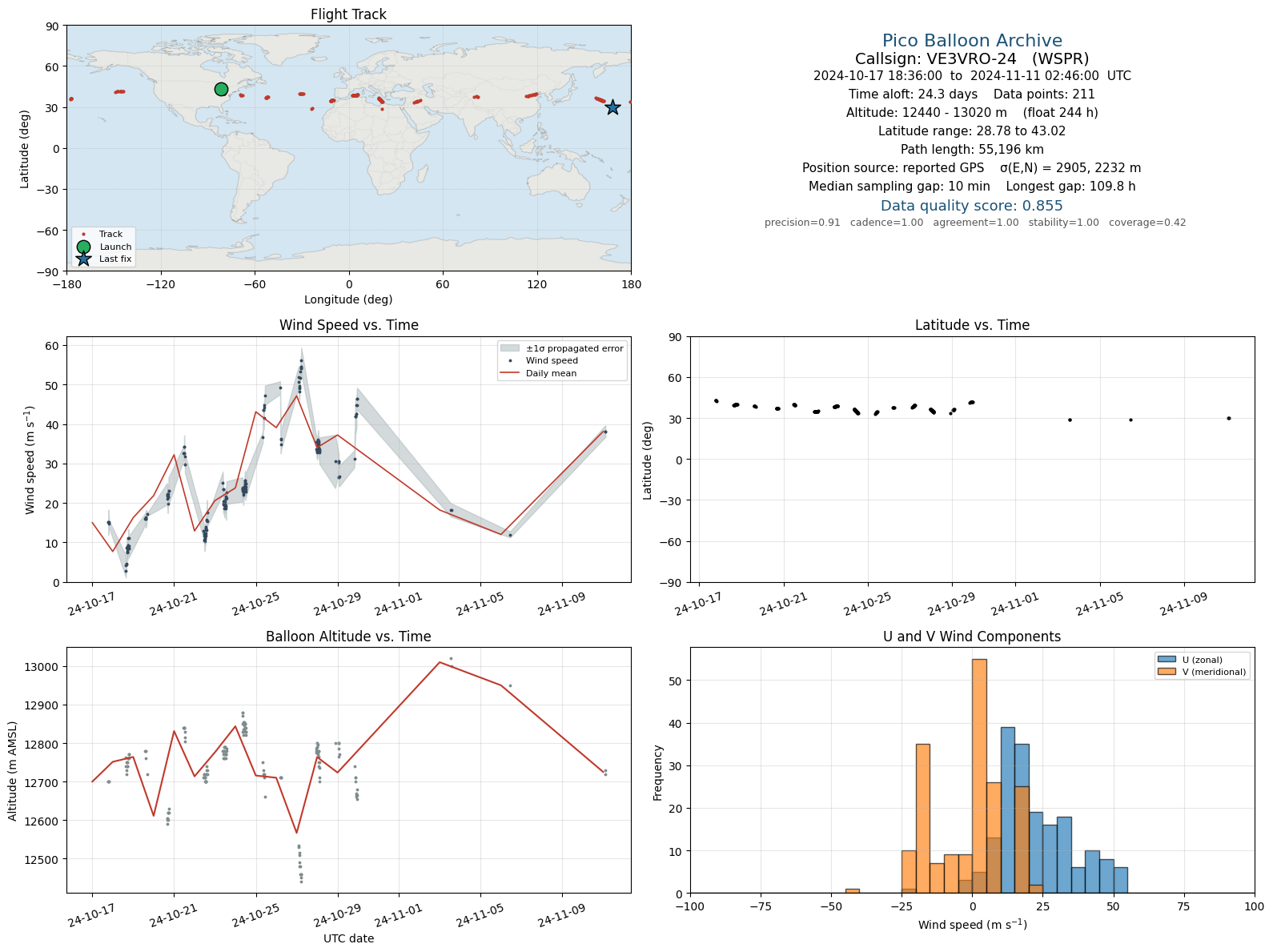Click the "U and V Wind Components" title
The height and width of the screenshot is (952, 1273).
tap(972, 637)
